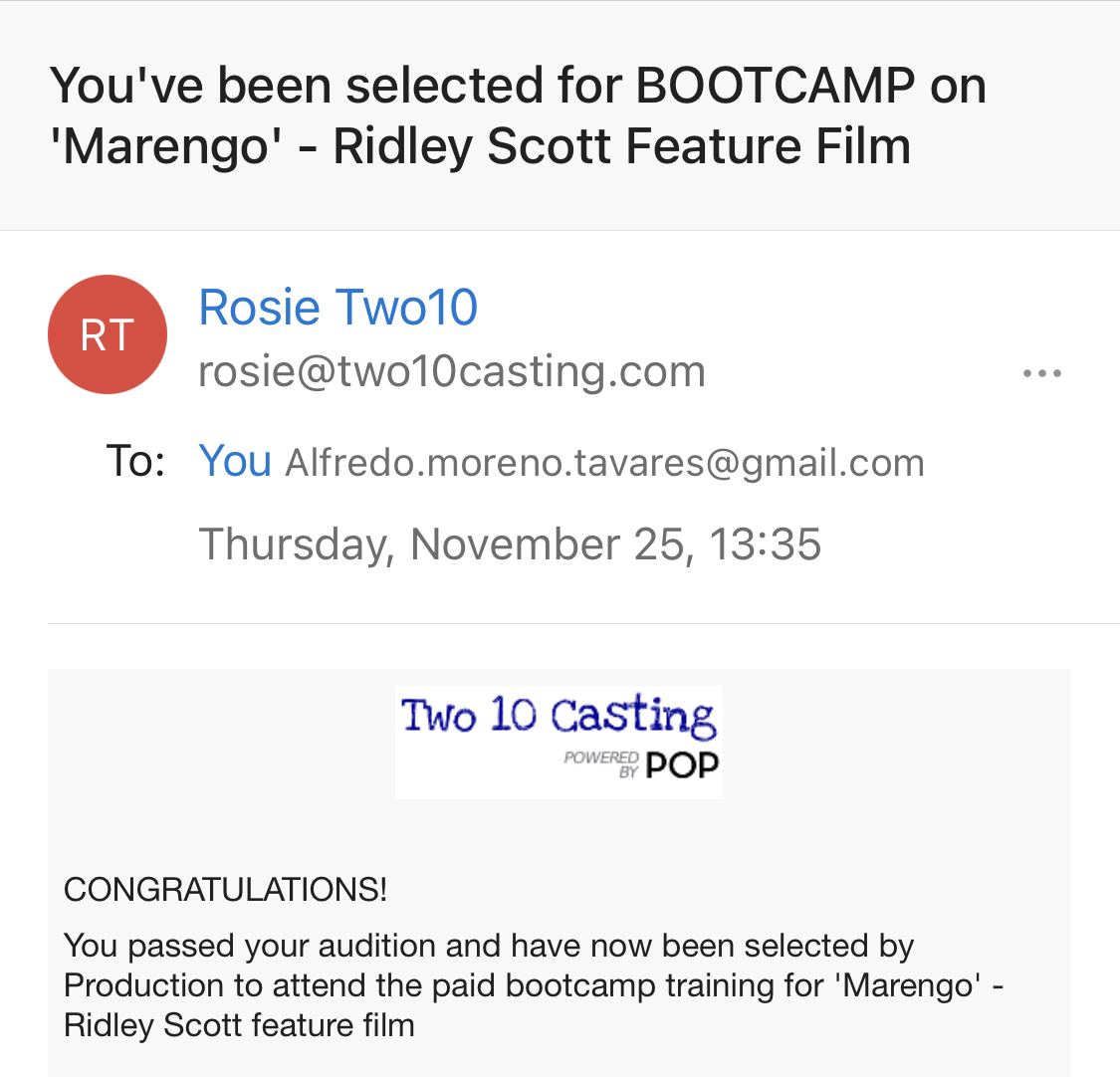Image resolution: width=1120 pixels, height=1077 pixels.
Task: Select sender address rosie@two10casting.com
Action: pyautogui.click(x=452, y=372)
